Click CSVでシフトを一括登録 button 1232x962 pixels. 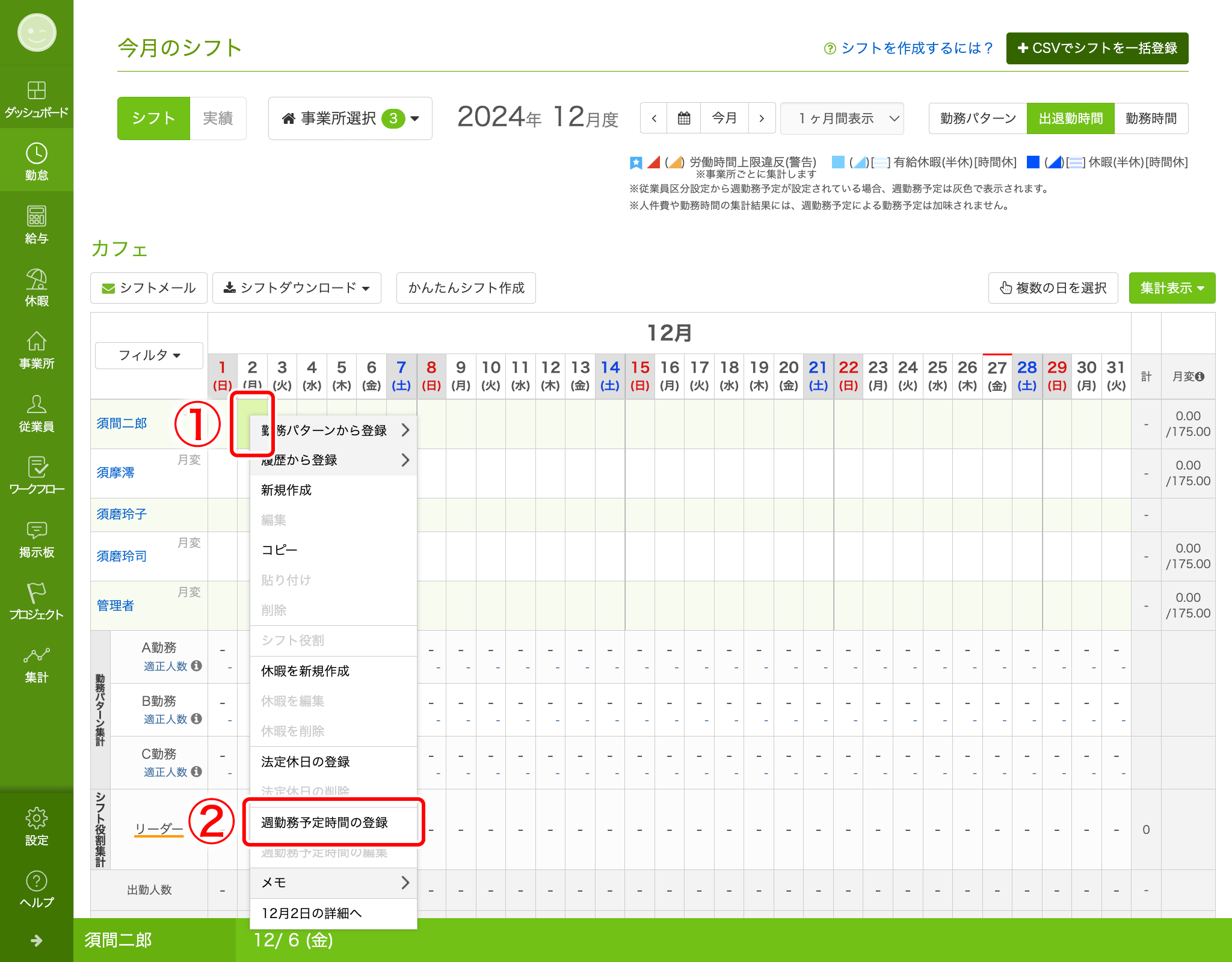tap(1097, 48)
